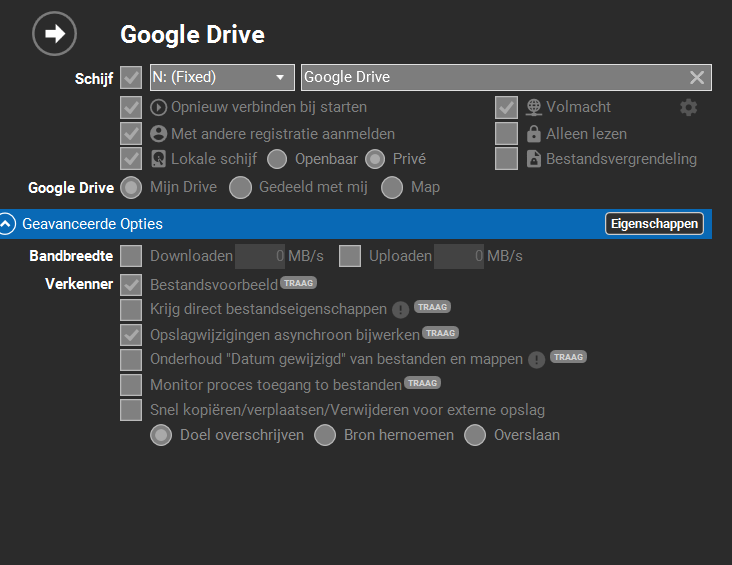Enable Onderhoud Datum gewijzigd checkbox
This screenshot has height=565, width=732.
click(131, 360)
